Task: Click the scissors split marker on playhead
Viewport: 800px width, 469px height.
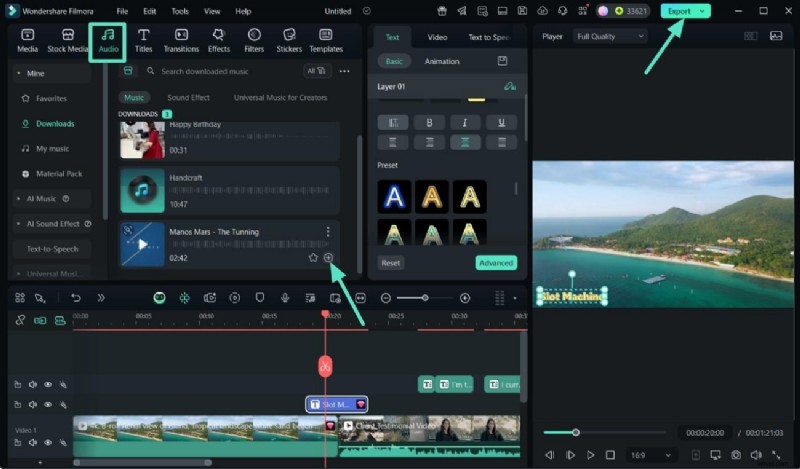Action: click(325, 366)
